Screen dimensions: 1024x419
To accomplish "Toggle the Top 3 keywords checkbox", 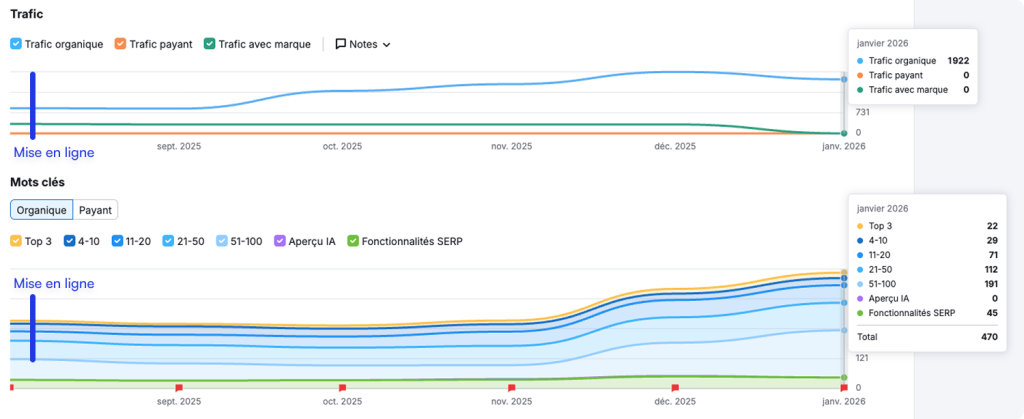I will click(x=16, y=241).
